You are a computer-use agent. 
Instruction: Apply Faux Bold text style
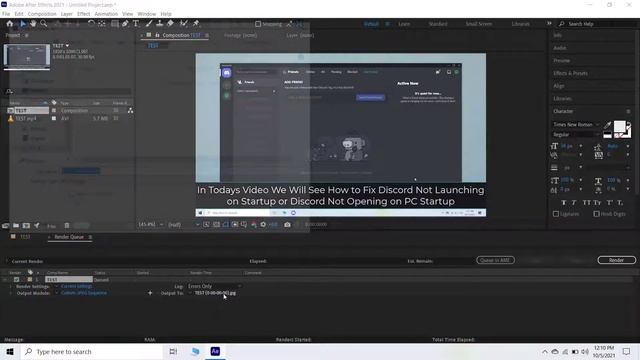pyautogui.click(x=564, y=202)
